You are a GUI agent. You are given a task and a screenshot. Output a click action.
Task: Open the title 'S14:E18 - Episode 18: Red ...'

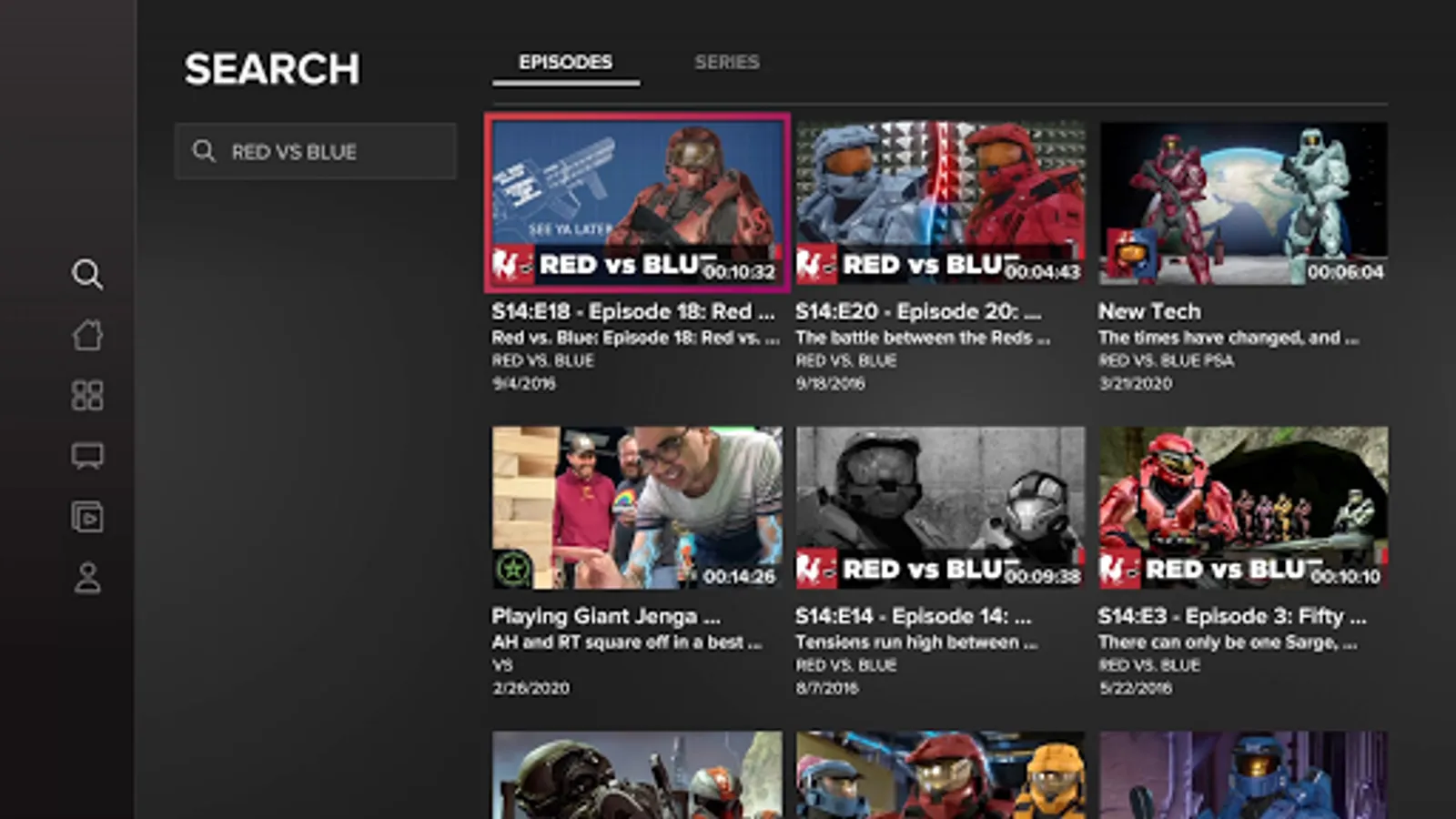pos(633,311)
